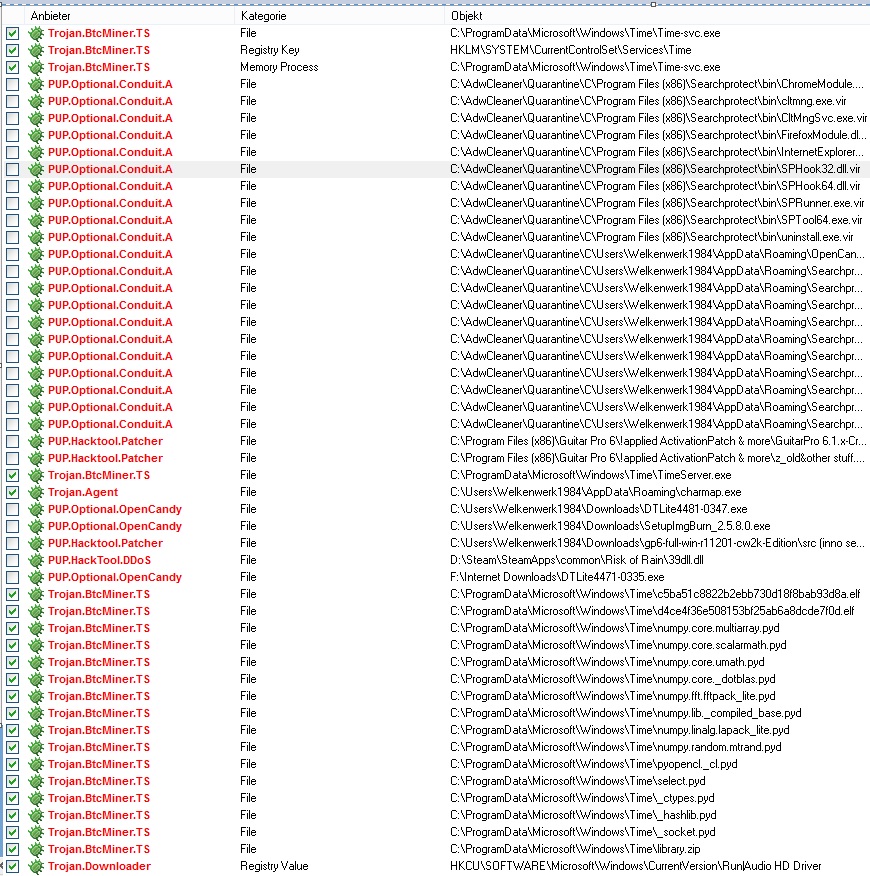Sort by the Anbieter column header

tap(50, 16)
